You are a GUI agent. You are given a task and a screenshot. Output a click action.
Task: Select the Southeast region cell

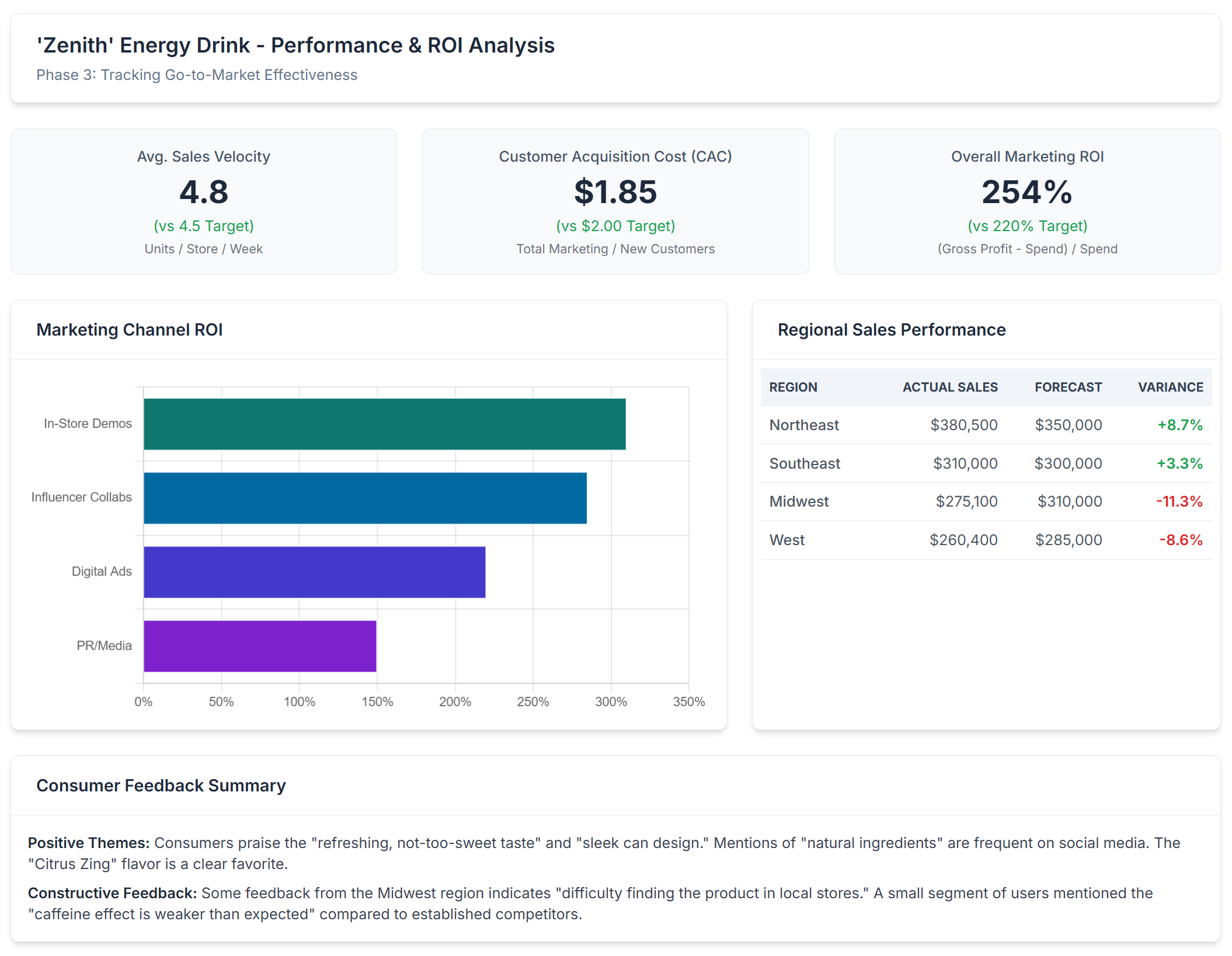(805, 463)
